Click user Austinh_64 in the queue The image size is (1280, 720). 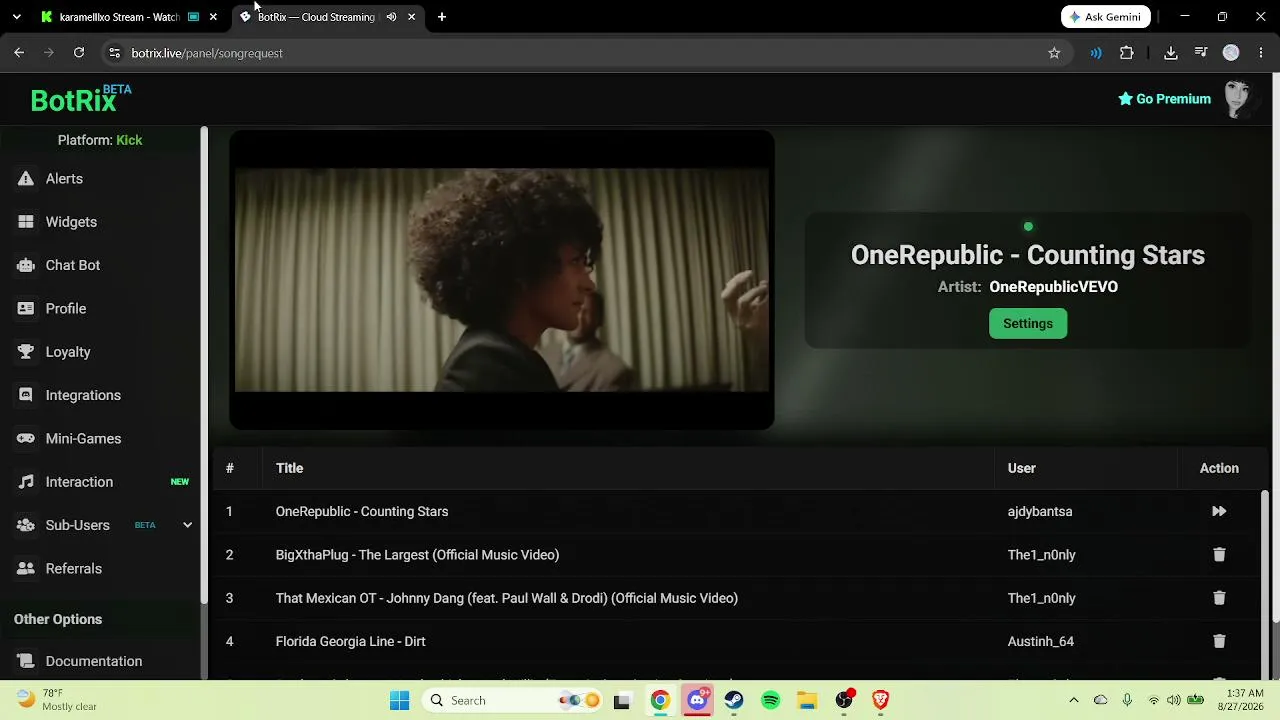pyautogui.click(x=1041, y=641)
